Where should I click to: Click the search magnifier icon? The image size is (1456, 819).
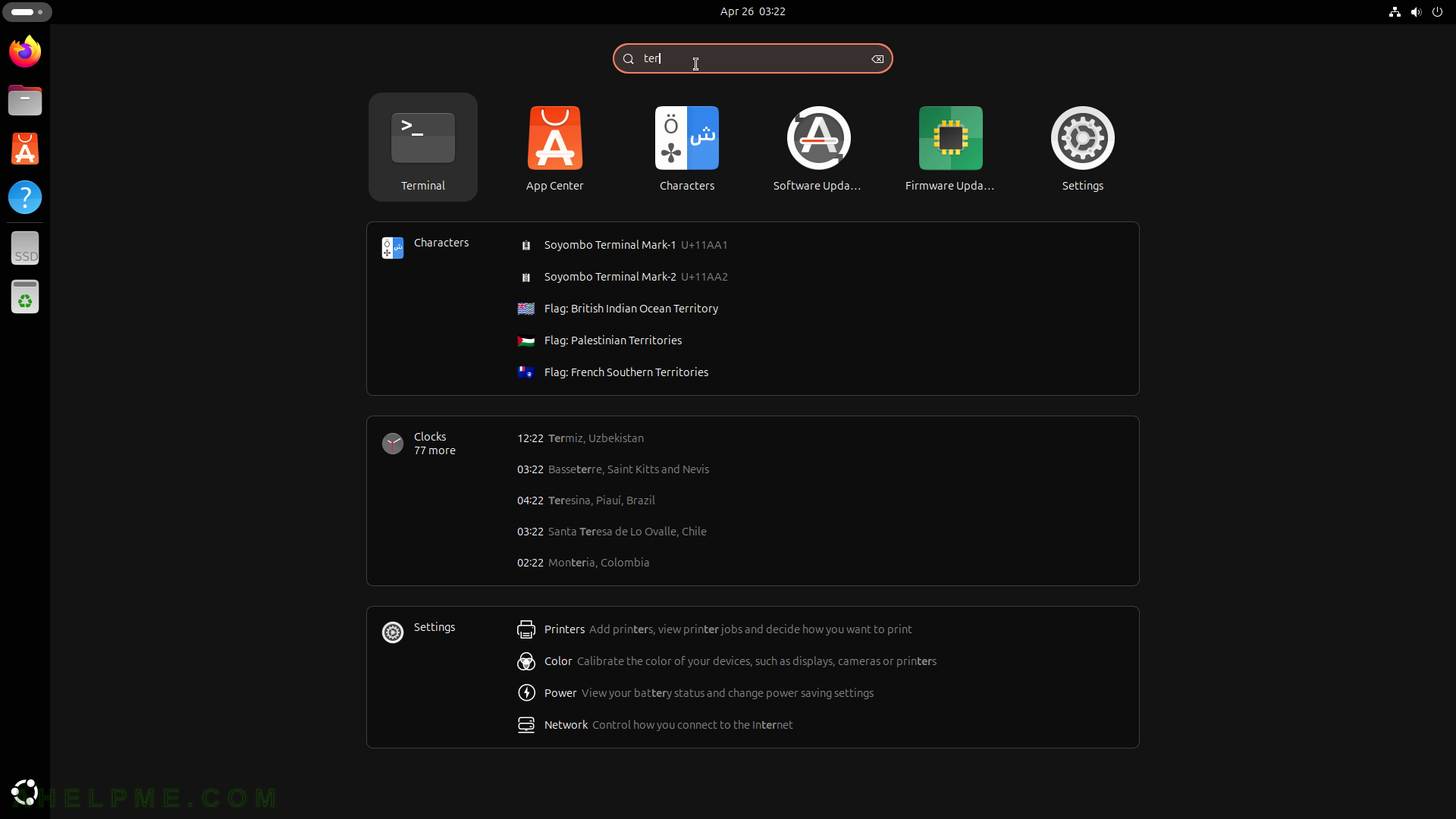pyautogui.click(x=629, y=59)
